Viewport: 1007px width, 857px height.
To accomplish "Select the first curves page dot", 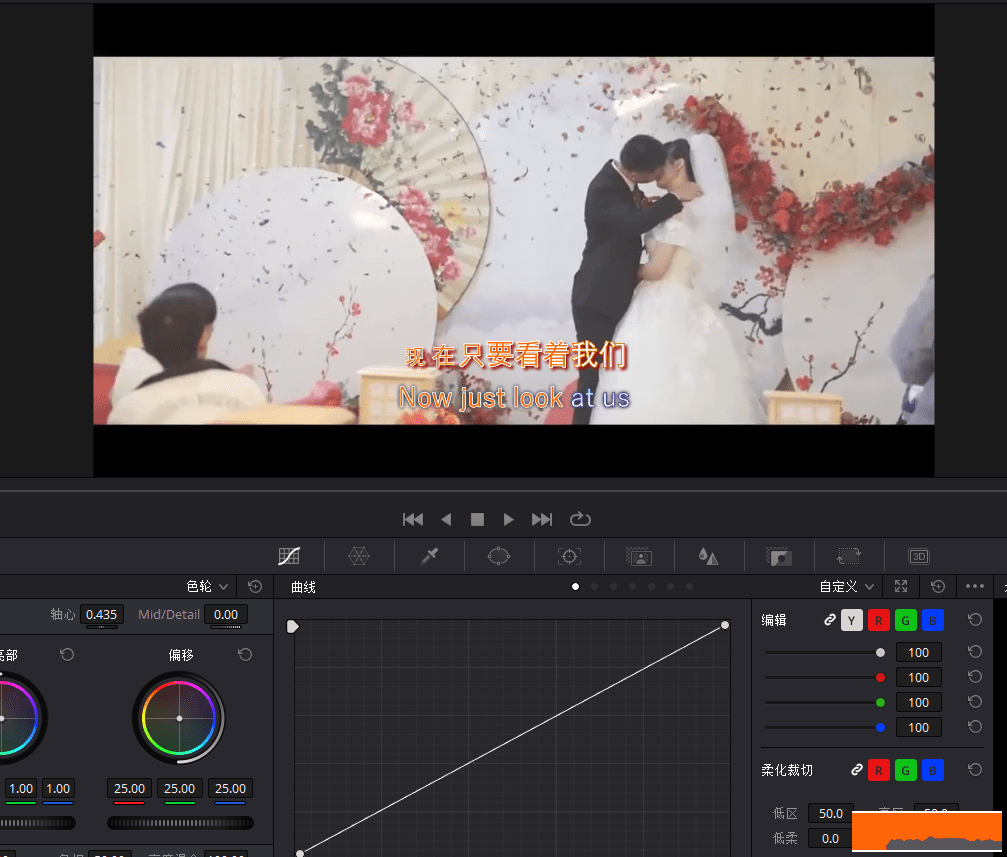I will coord(575,586).
